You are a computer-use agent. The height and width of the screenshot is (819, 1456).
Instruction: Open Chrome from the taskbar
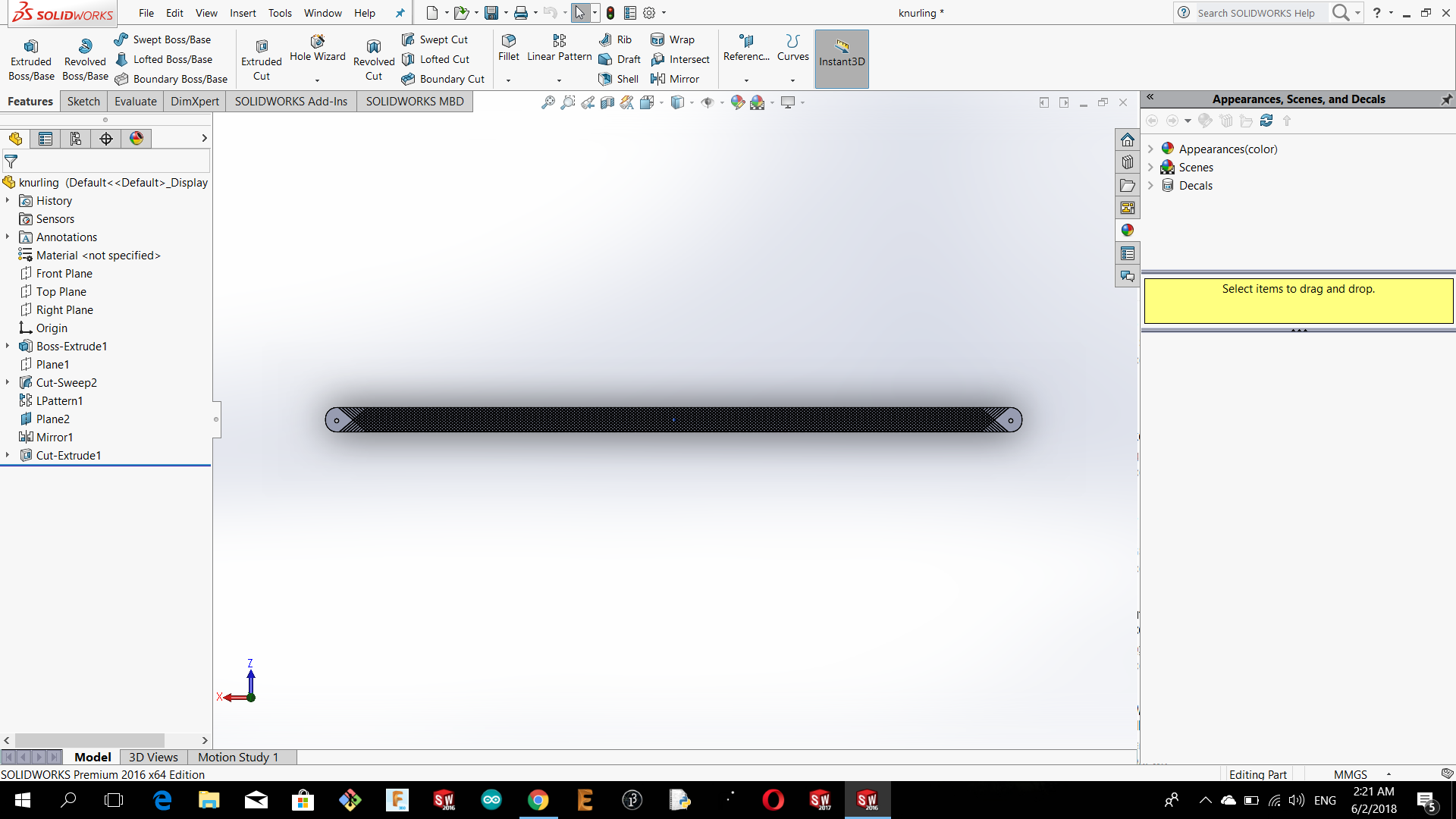coord(538,800)
